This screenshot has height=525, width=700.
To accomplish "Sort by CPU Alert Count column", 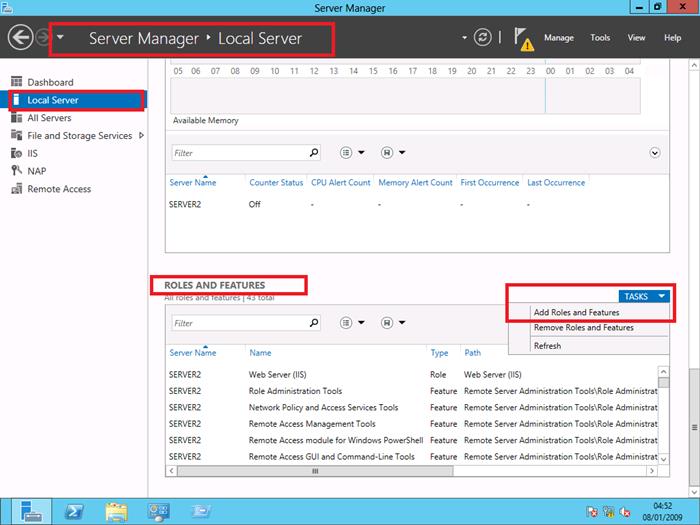I will tap(341, 183).
